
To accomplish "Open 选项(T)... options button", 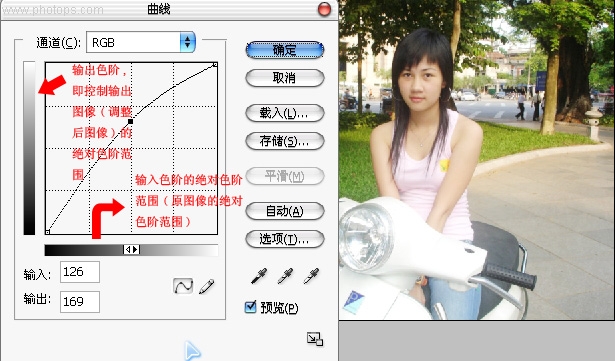I will tap(285, 239).
